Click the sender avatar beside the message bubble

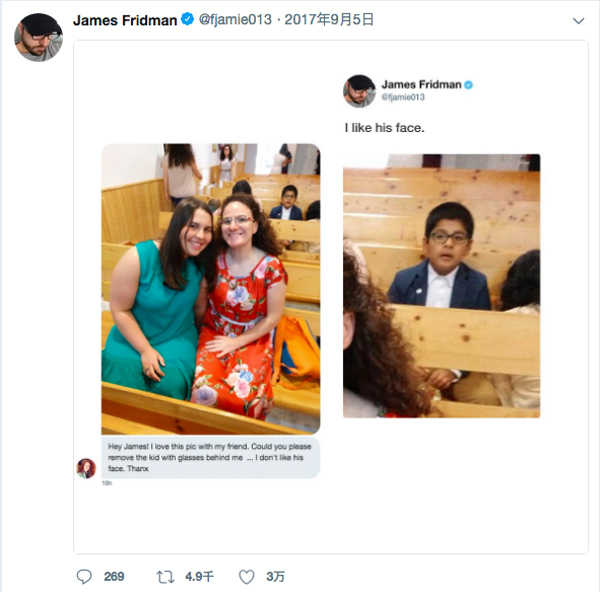(x=87, y=467)
